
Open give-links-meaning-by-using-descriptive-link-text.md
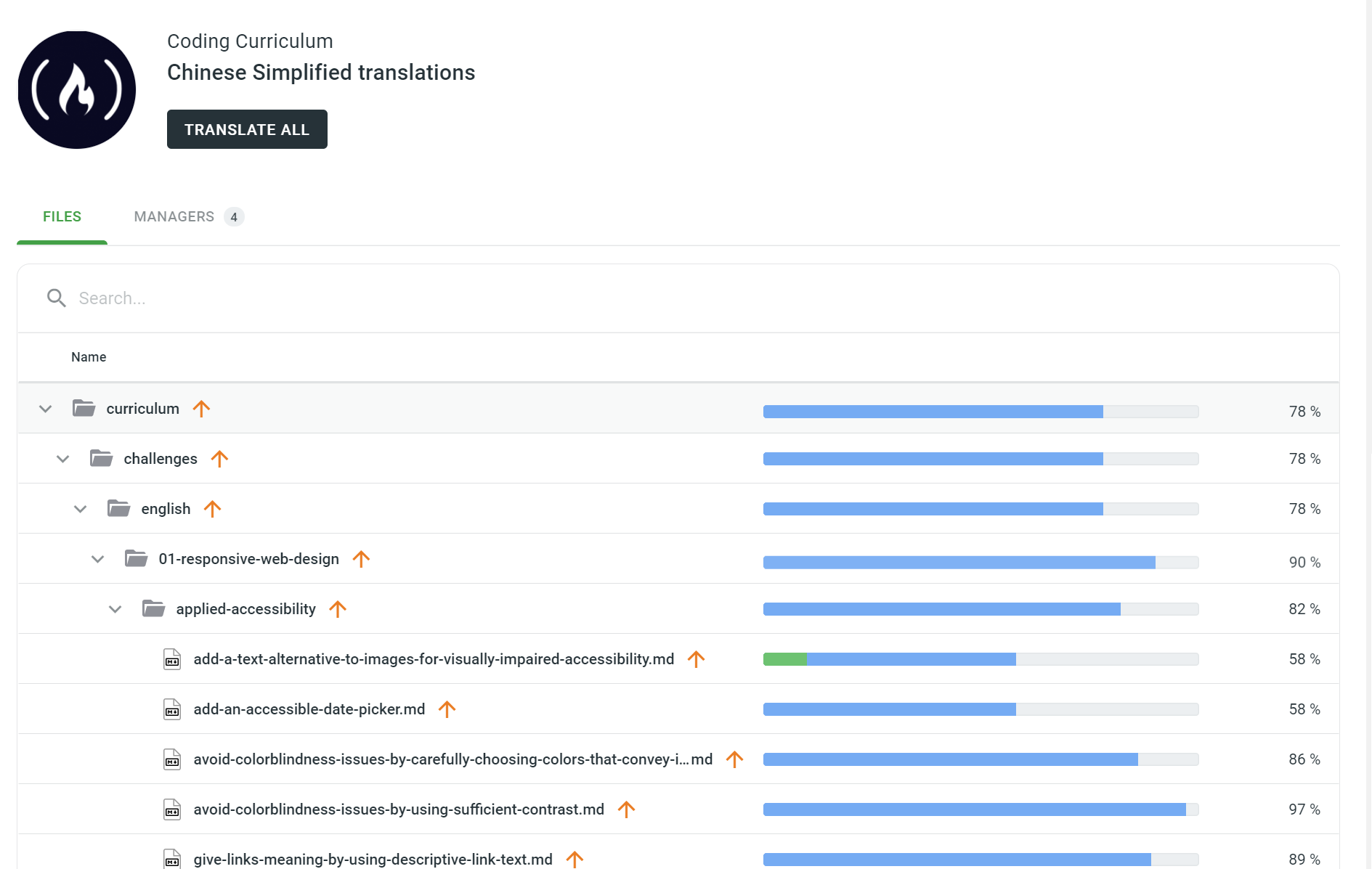point(373,860)
